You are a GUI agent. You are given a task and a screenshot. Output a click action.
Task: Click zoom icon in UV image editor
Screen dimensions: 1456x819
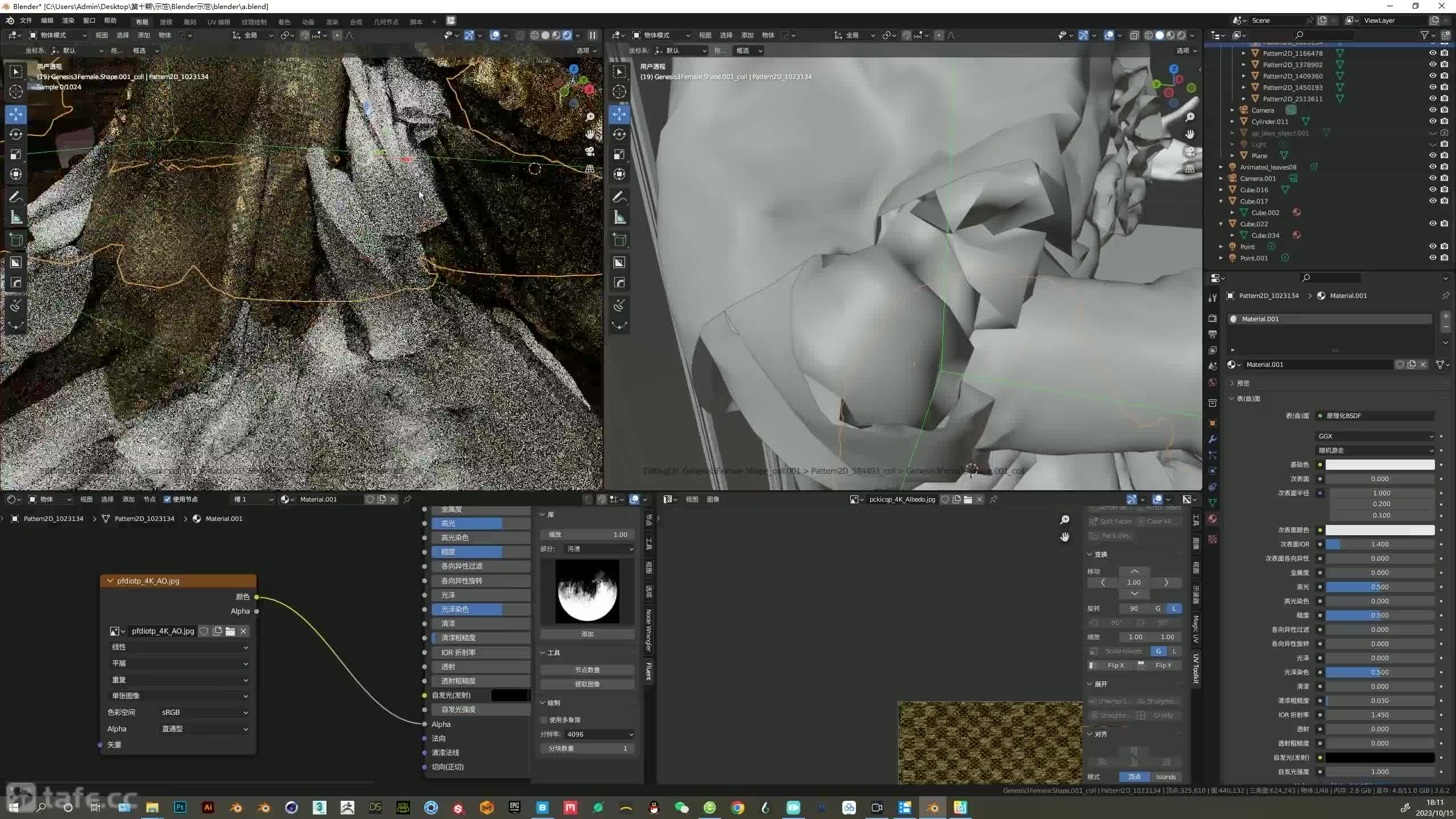pos(1065,520)
